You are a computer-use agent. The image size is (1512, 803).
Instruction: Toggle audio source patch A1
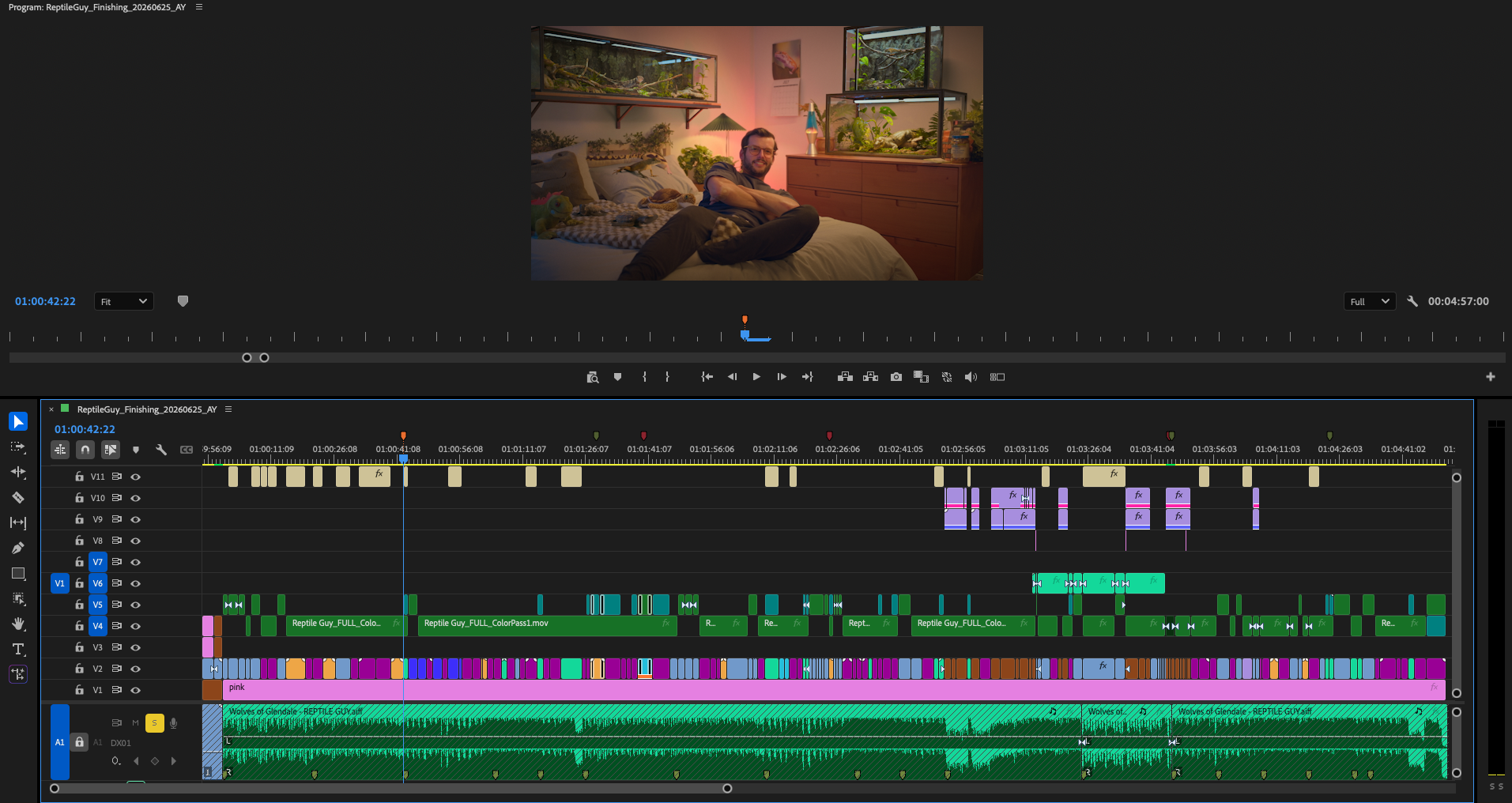tap(59, 742)
